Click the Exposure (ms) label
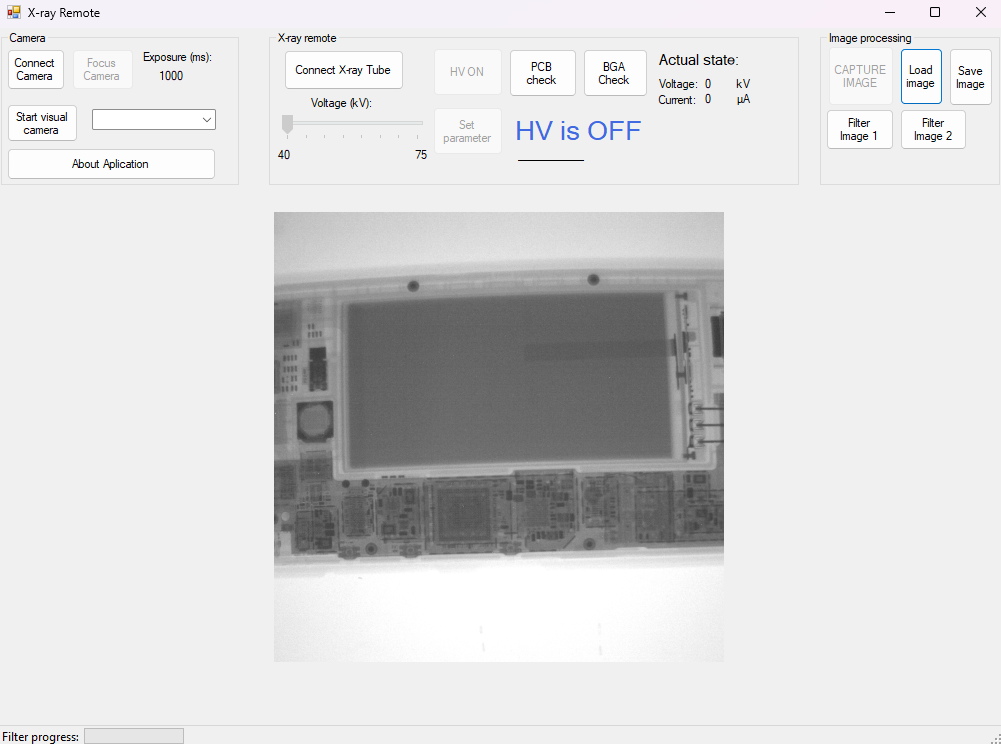1001x744 pixels. (x=177, y=57)
